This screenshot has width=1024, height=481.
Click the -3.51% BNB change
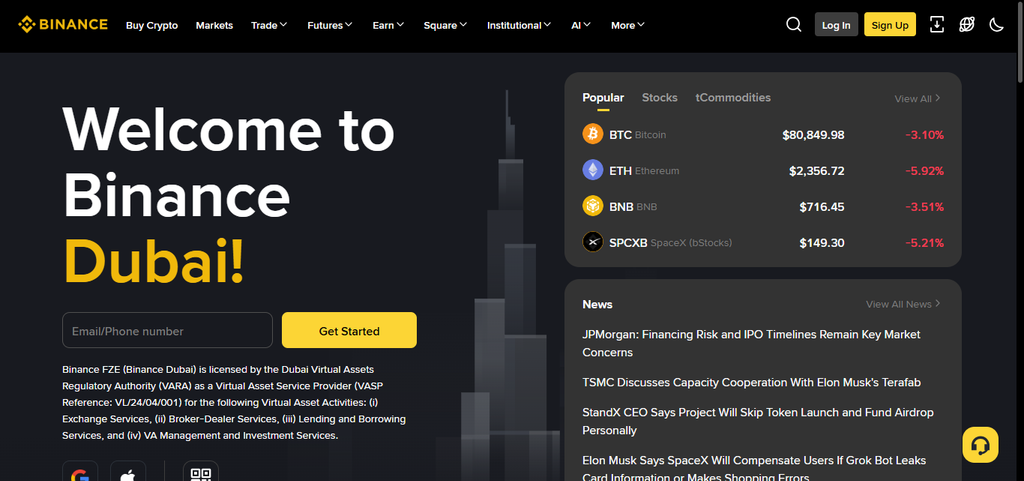pyautogui.click(x=924, y=207)
